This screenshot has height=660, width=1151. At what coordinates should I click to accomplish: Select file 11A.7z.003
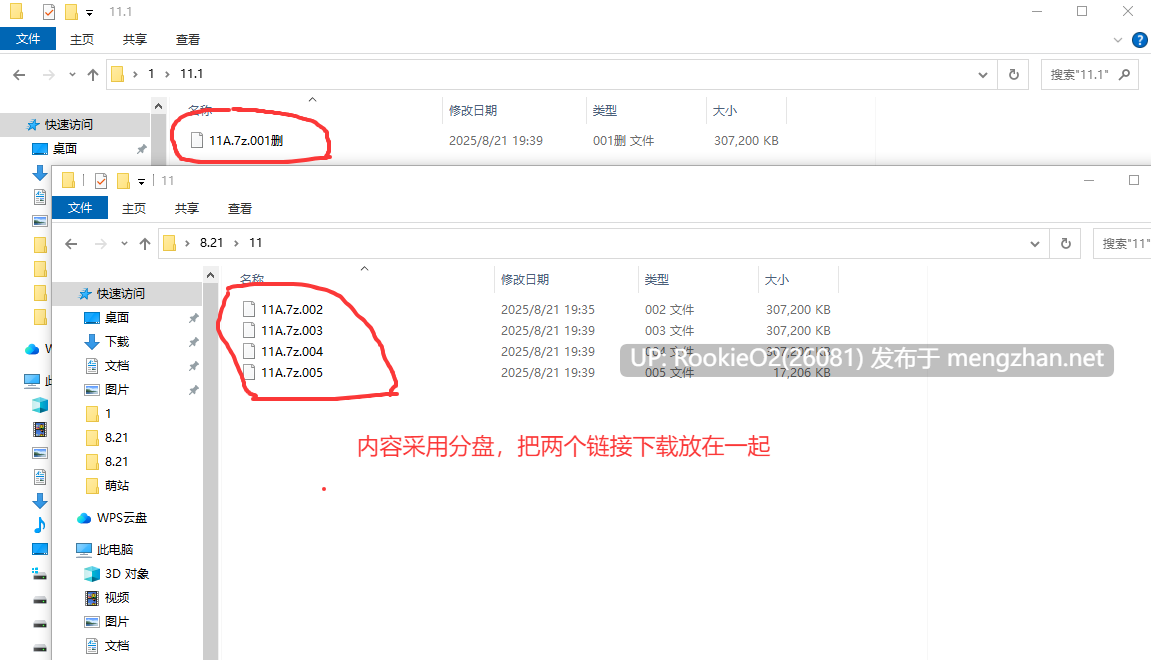tap(292, 330)
